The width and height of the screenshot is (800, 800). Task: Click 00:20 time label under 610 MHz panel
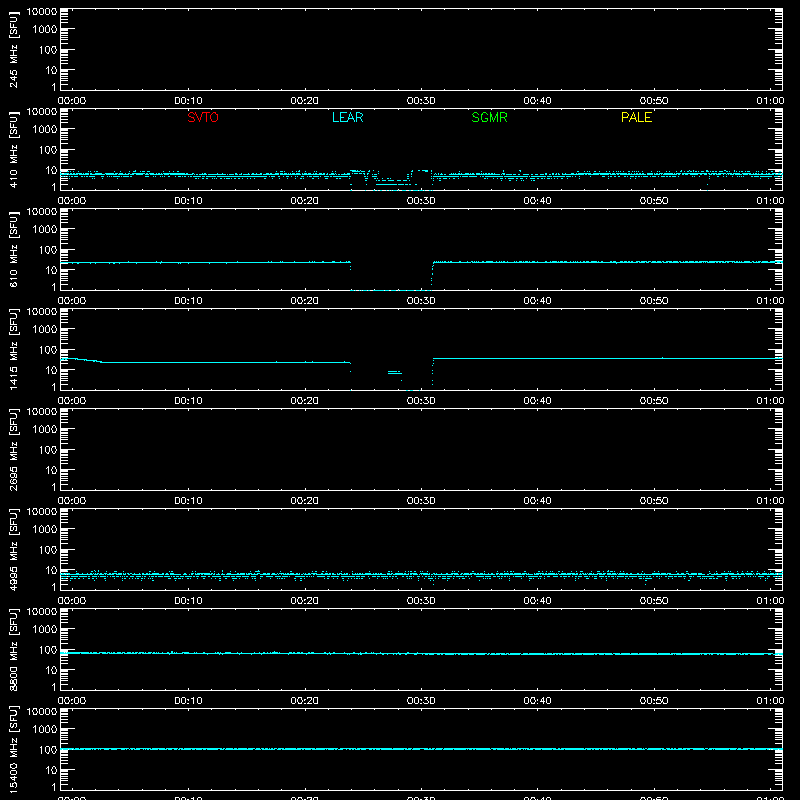click(305, 301)
